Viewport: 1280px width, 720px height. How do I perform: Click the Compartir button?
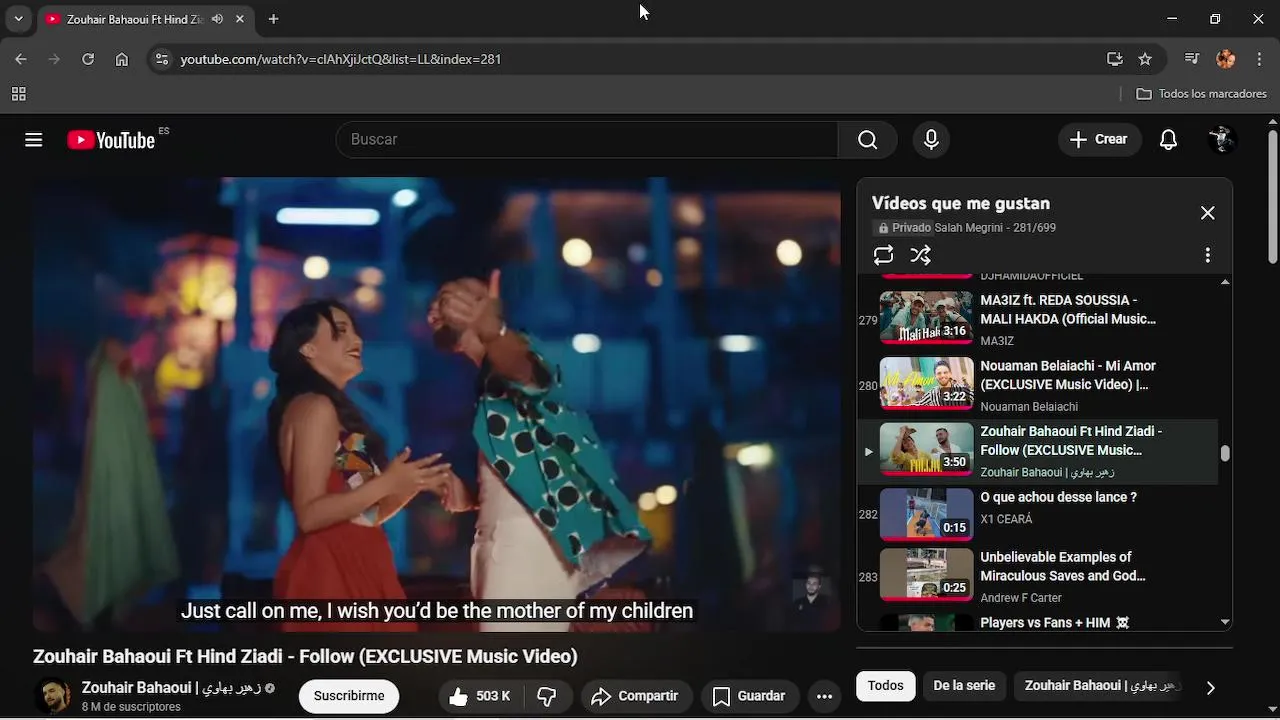click(634, 696)
